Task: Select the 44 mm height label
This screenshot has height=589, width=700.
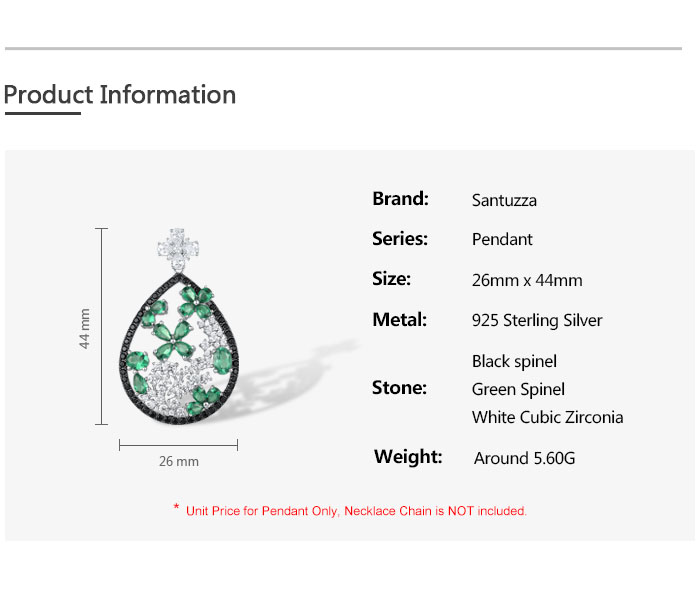Action: (85, 327)
